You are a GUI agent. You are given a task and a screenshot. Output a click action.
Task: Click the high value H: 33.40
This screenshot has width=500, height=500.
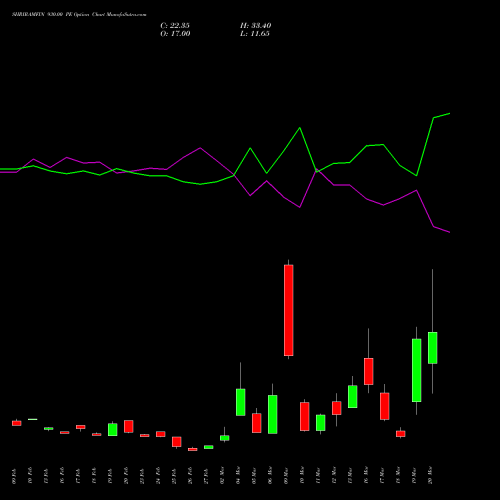tap(255, 26)
